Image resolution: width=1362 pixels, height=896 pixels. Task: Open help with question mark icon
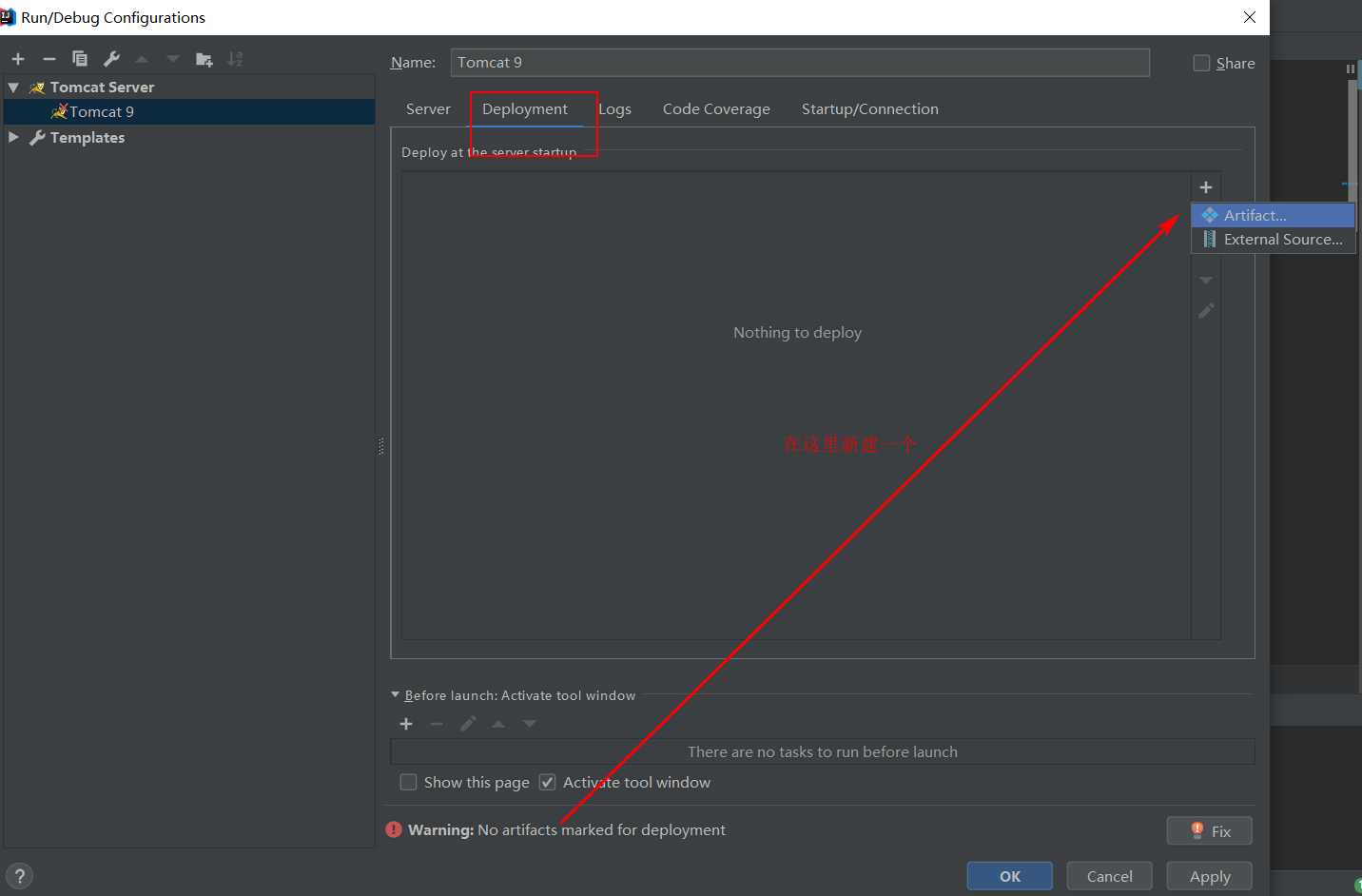tap(19, 876)
